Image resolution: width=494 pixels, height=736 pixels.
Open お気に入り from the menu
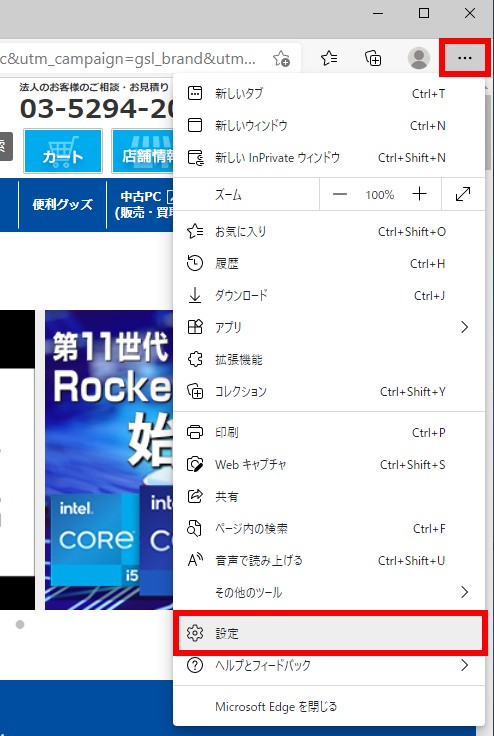pos(329,231)
